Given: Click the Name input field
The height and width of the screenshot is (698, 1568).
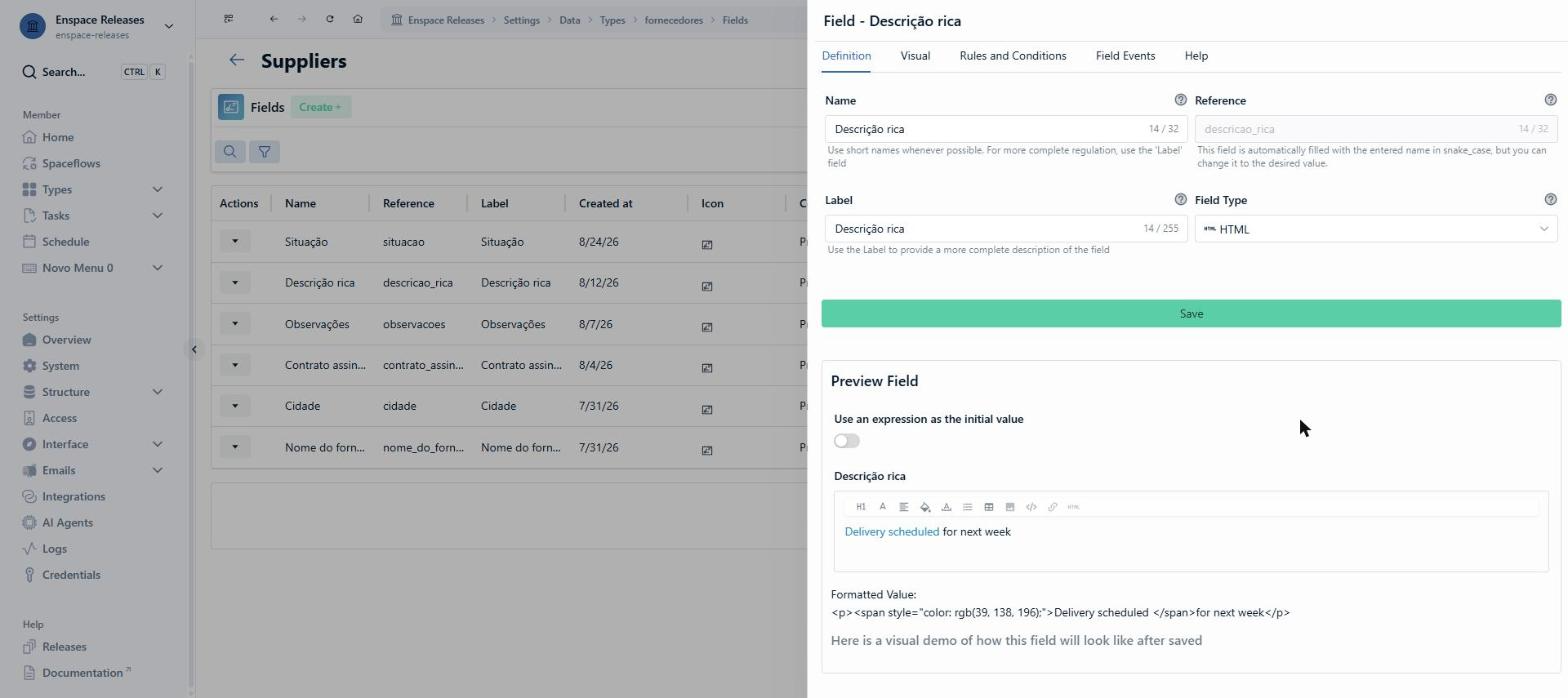Looking at the screenshot, I should (x=1006, y=129).
